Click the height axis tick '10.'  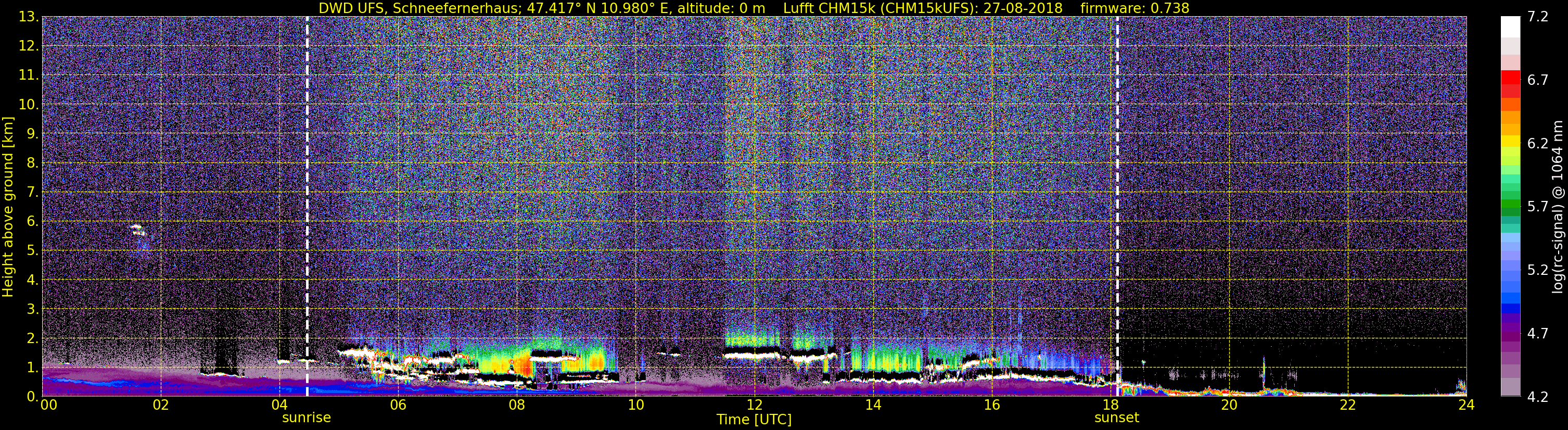click(x=28, y=105)
